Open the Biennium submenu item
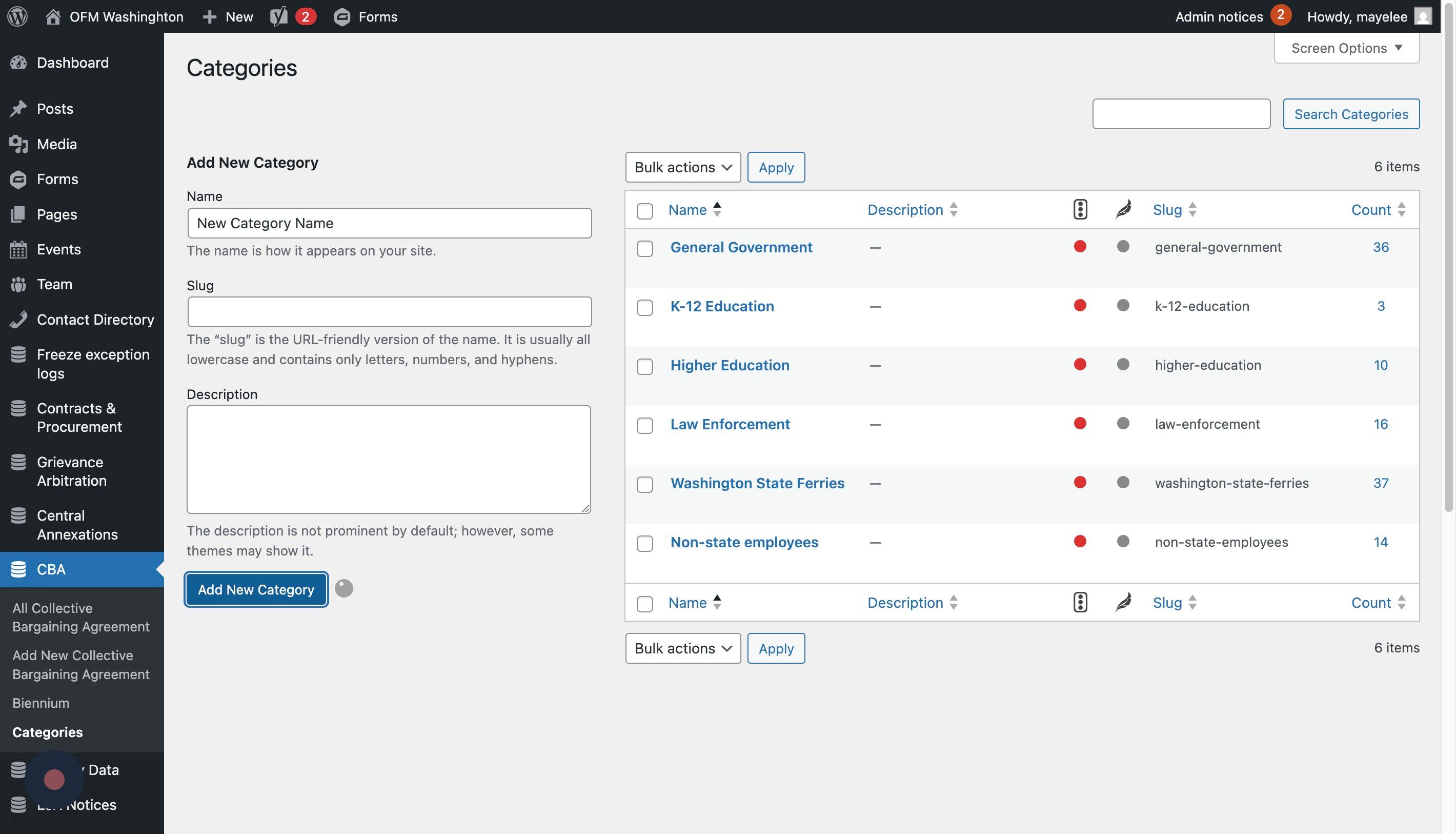The image size is (1456, 834). coord(41,703)
